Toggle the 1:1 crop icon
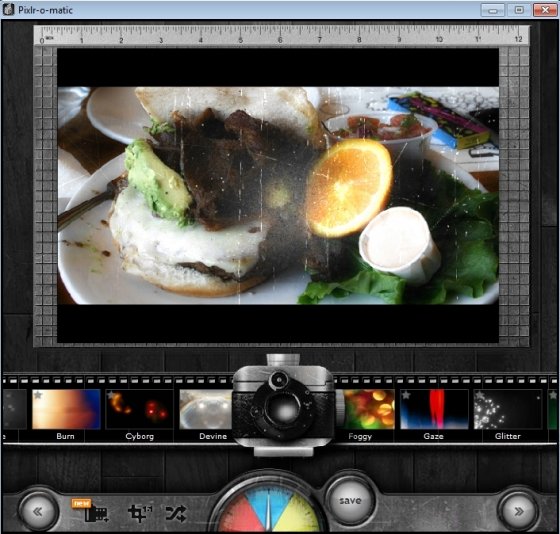Viewport: 560px width, 534px height. tap(140, 514)
